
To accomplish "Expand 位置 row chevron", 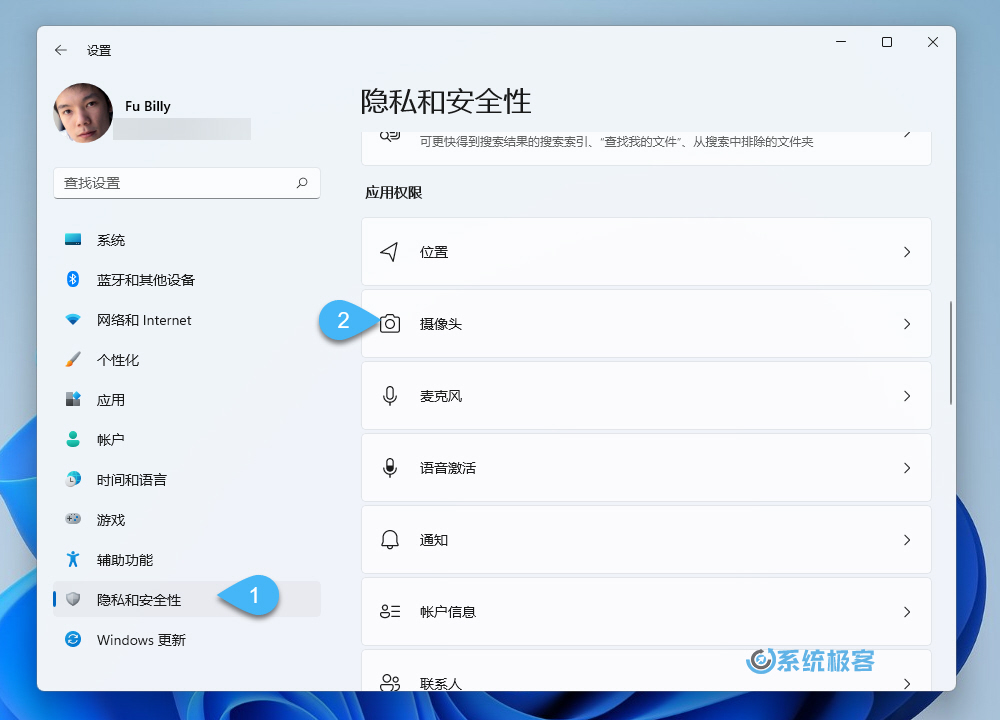I will coord(907,253).
